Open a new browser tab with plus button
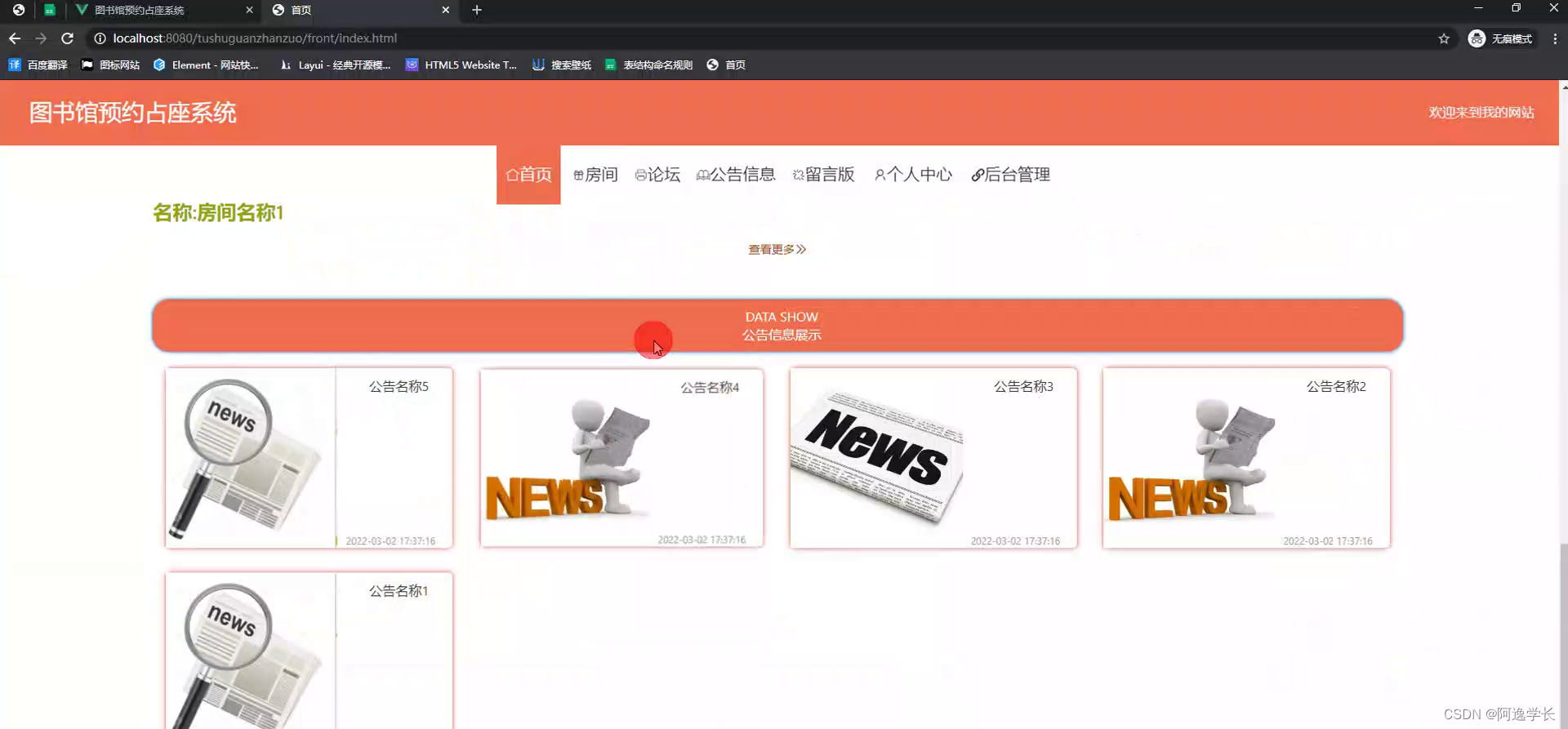The image size is (1568, 729). click(477, 10)
